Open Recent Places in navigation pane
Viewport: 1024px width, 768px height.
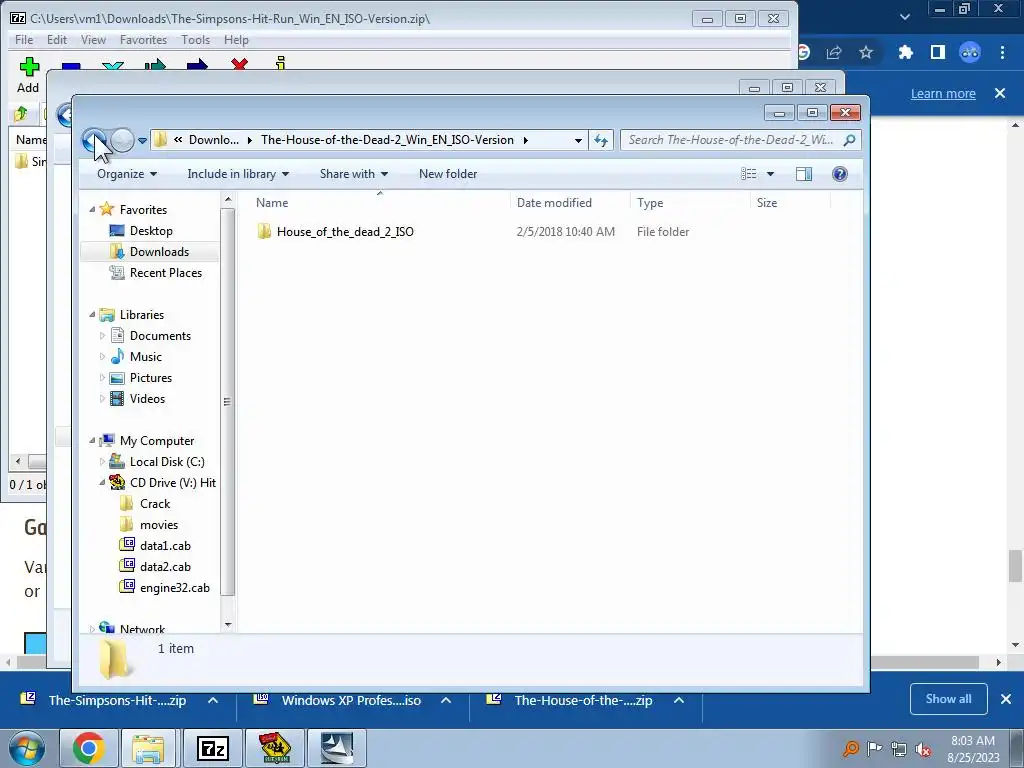tap(165, 272)
